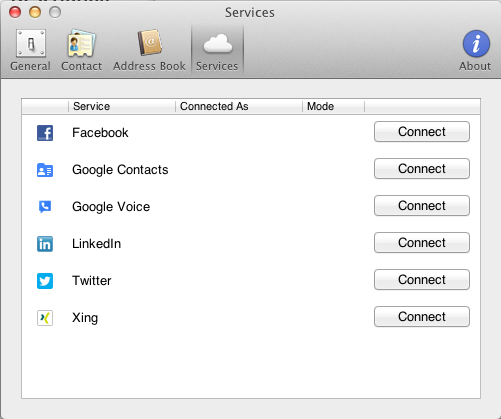Select the Google Contacts row text
Viewport: 501px width, 419px height.
120,170
